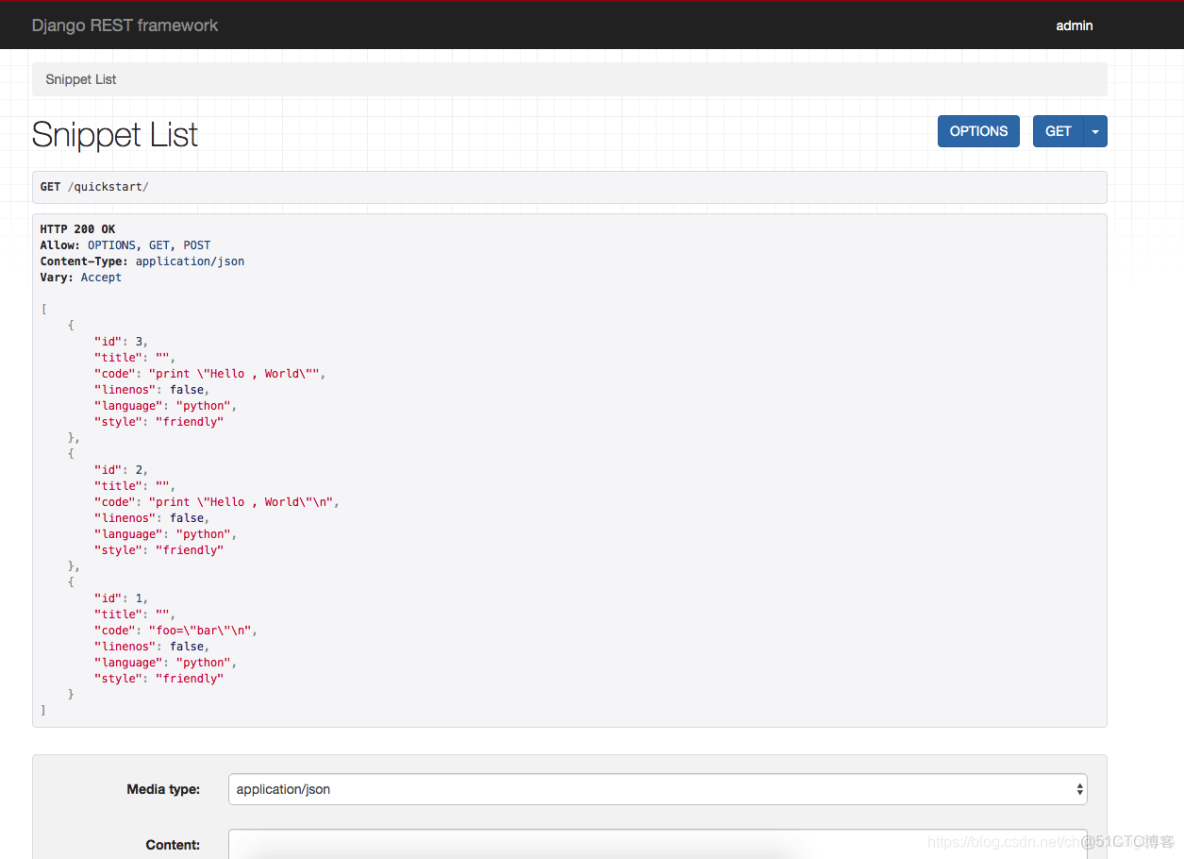Click the Vary: Accept header value

point(101,277)
